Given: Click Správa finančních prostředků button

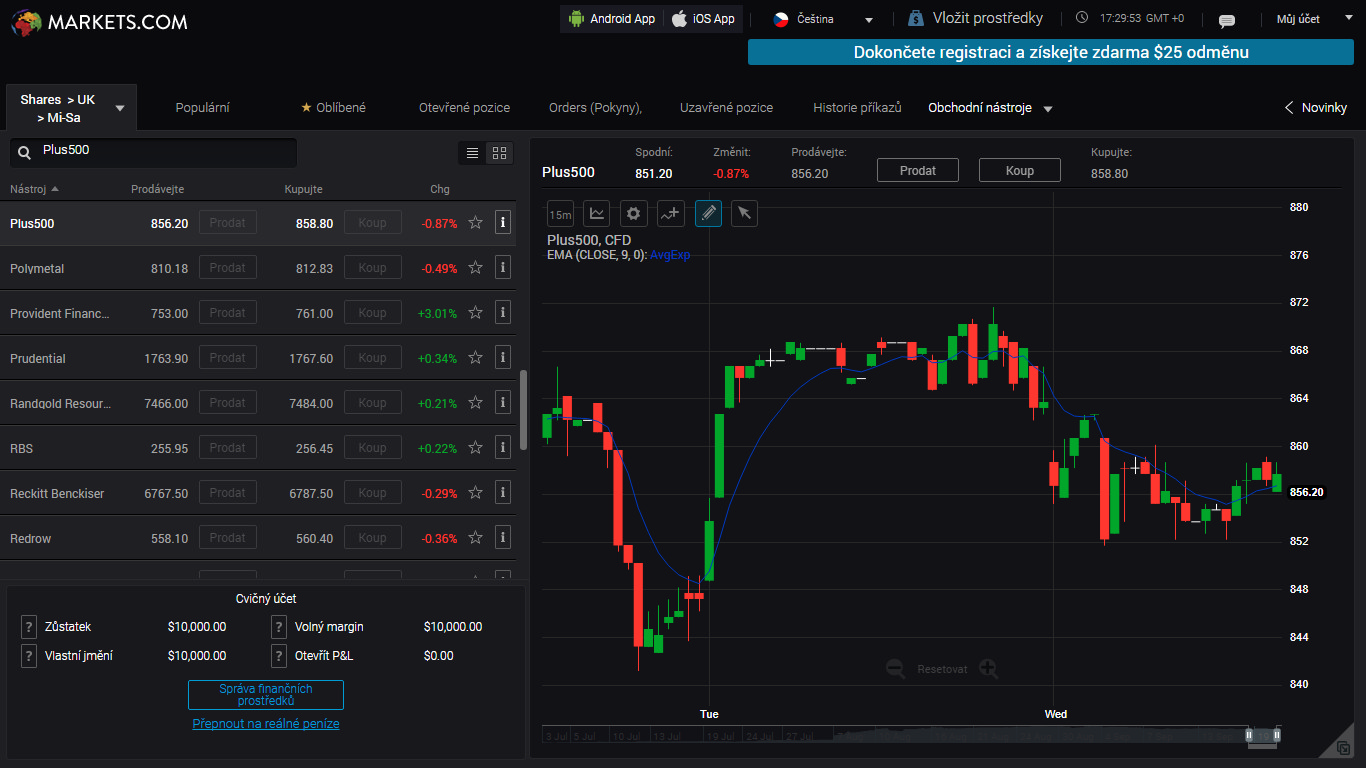Looking at the screenshot, I should point(266,695).
